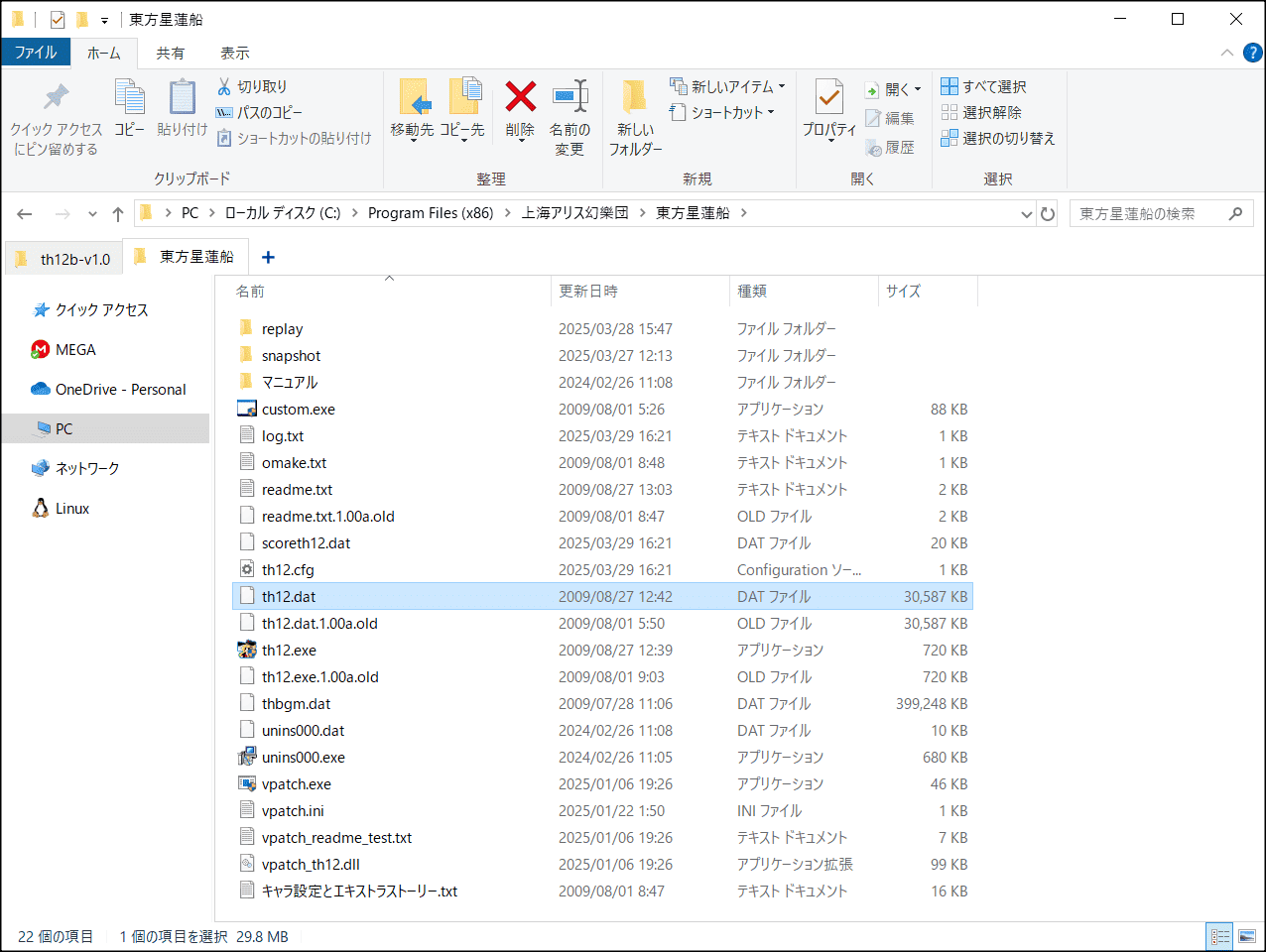Click Invert selection command

coord(997,138)
